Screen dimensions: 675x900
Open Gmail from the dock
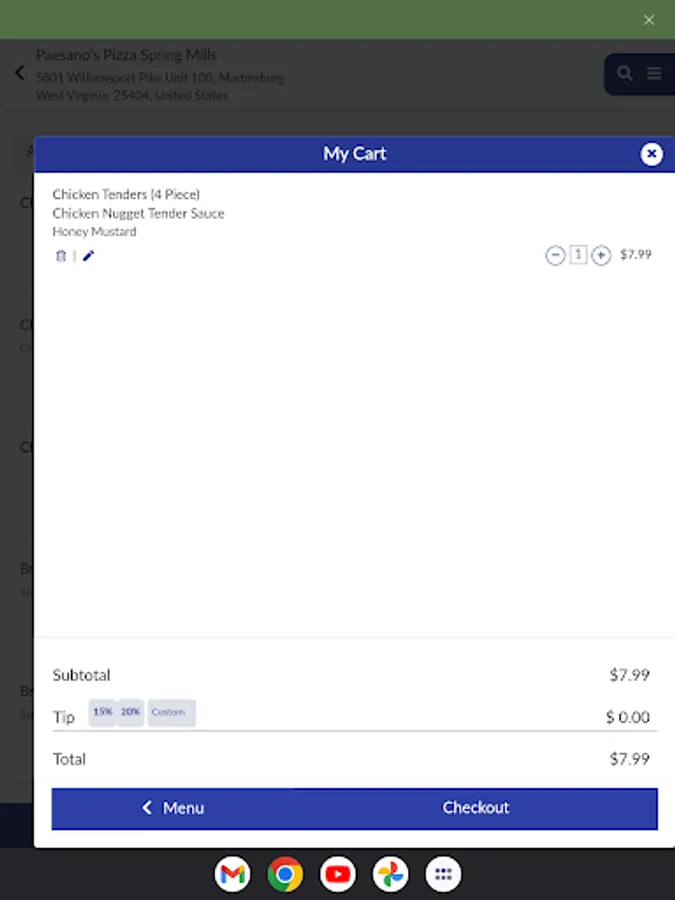[232, 874]
